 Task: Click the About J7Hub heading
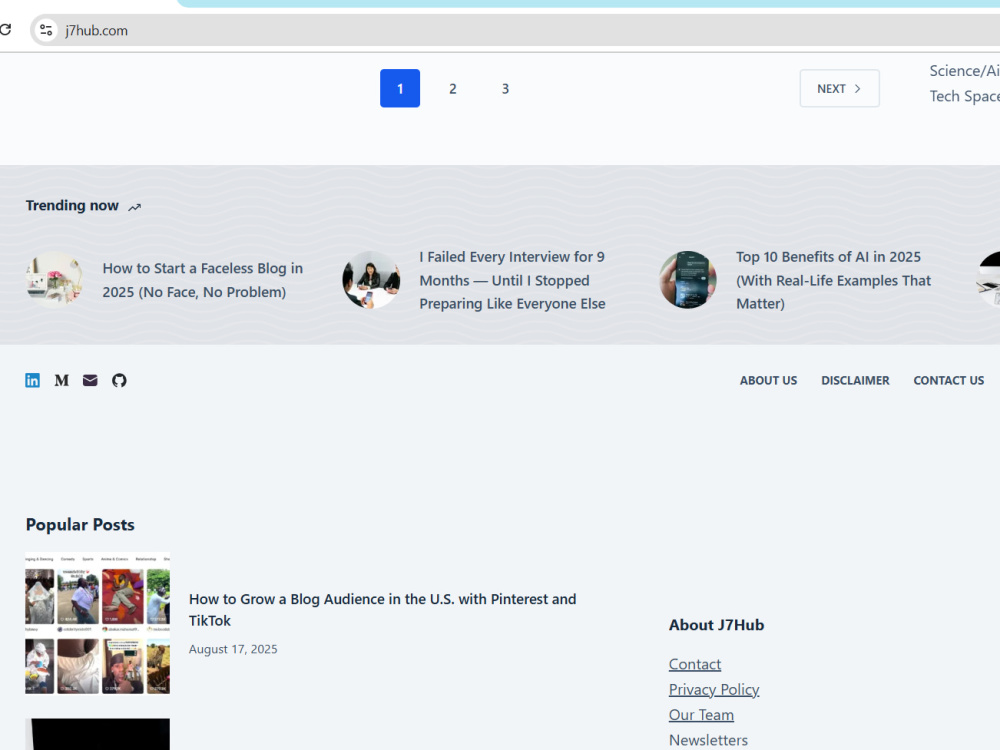point(716,625)
